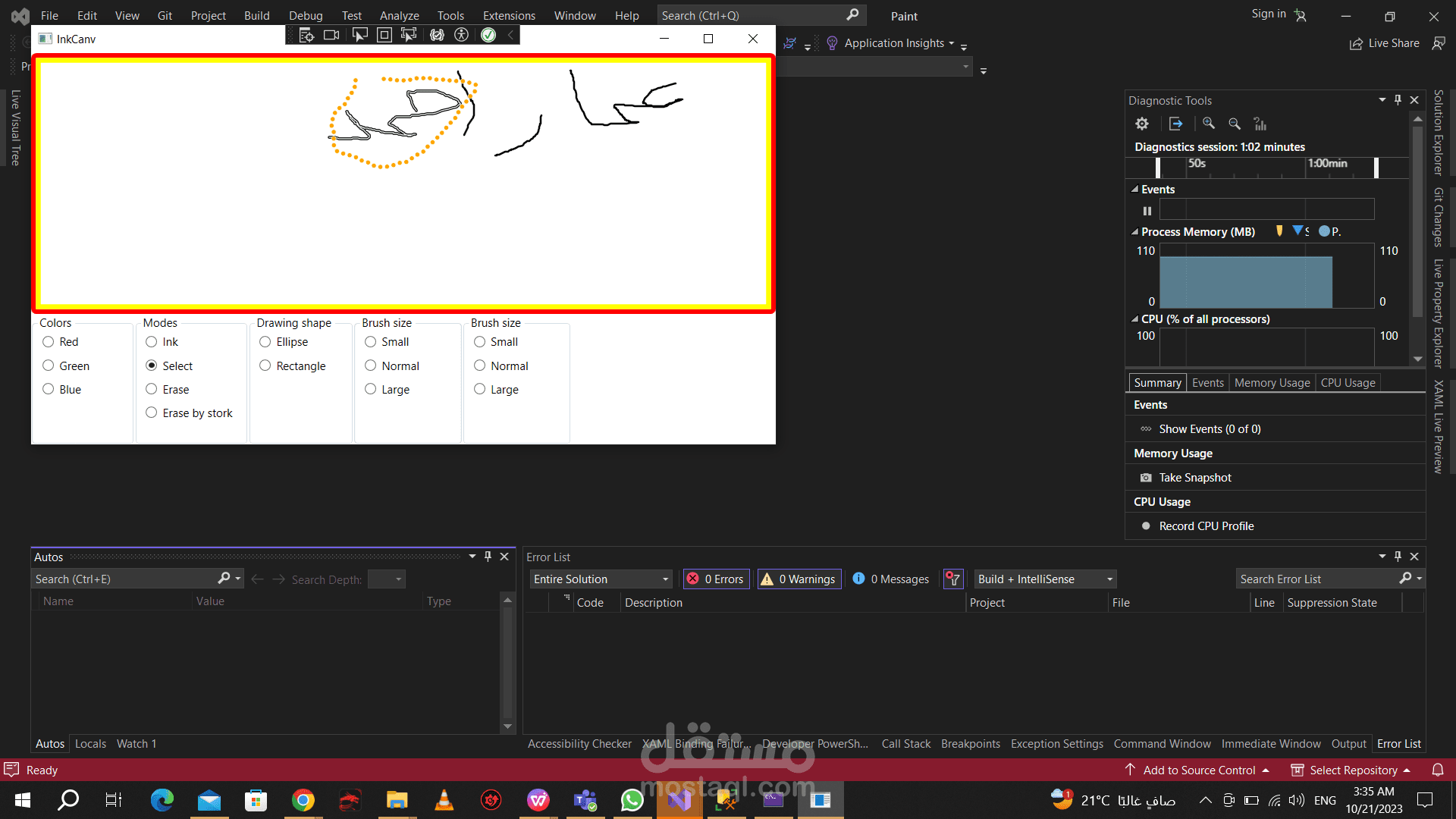Toggle the Error List filter funnel icon
The width and height of the screenshot is (1456, 819).
pyautogui.click(x=952, y=579)
